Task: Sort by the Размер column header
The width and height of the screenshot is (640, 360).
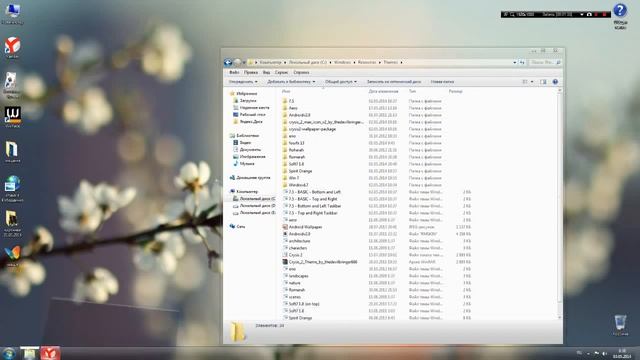Action: click(456, 91)
